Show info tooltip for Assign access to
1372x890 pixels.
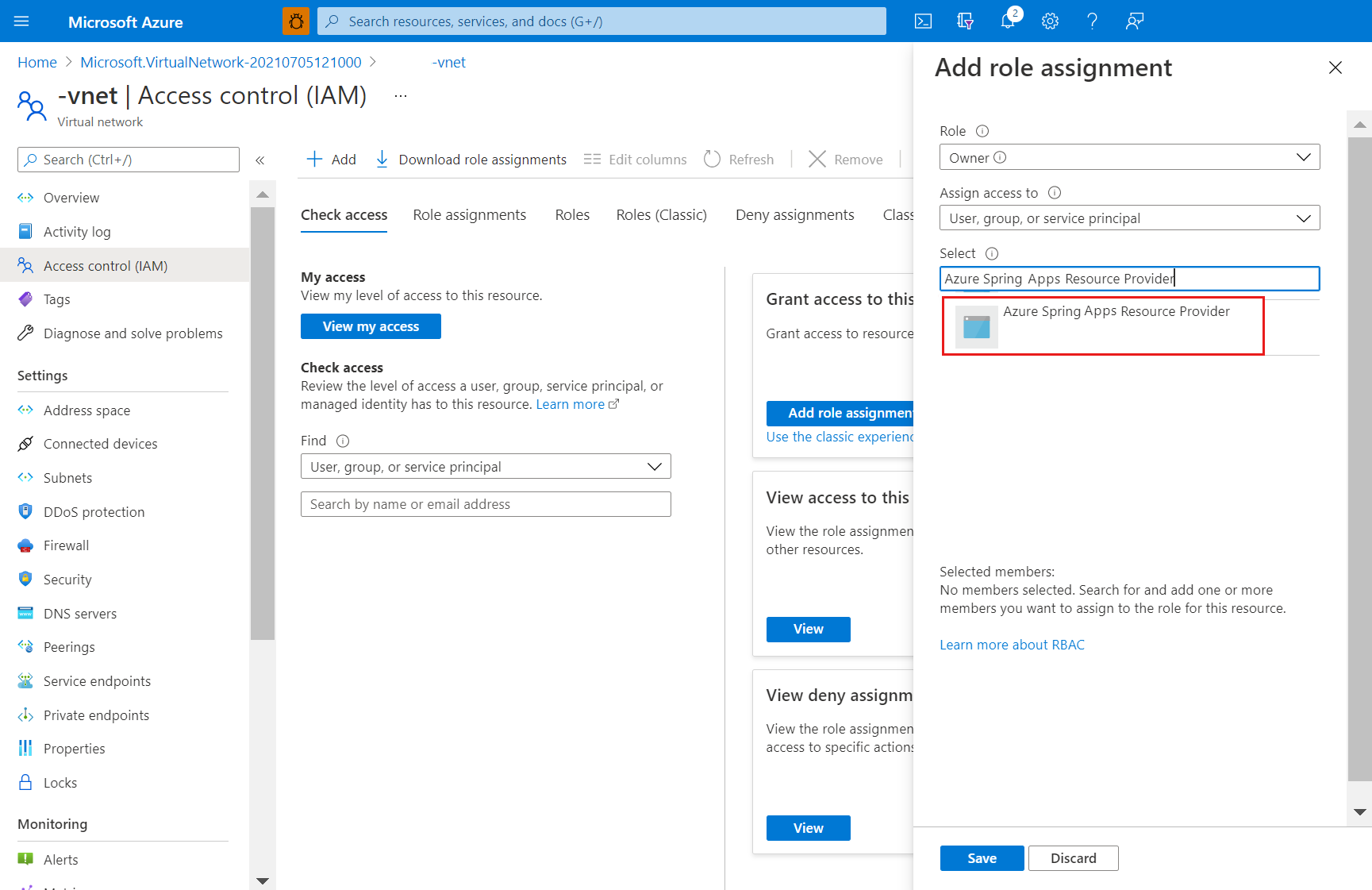tap(1055, 193)
